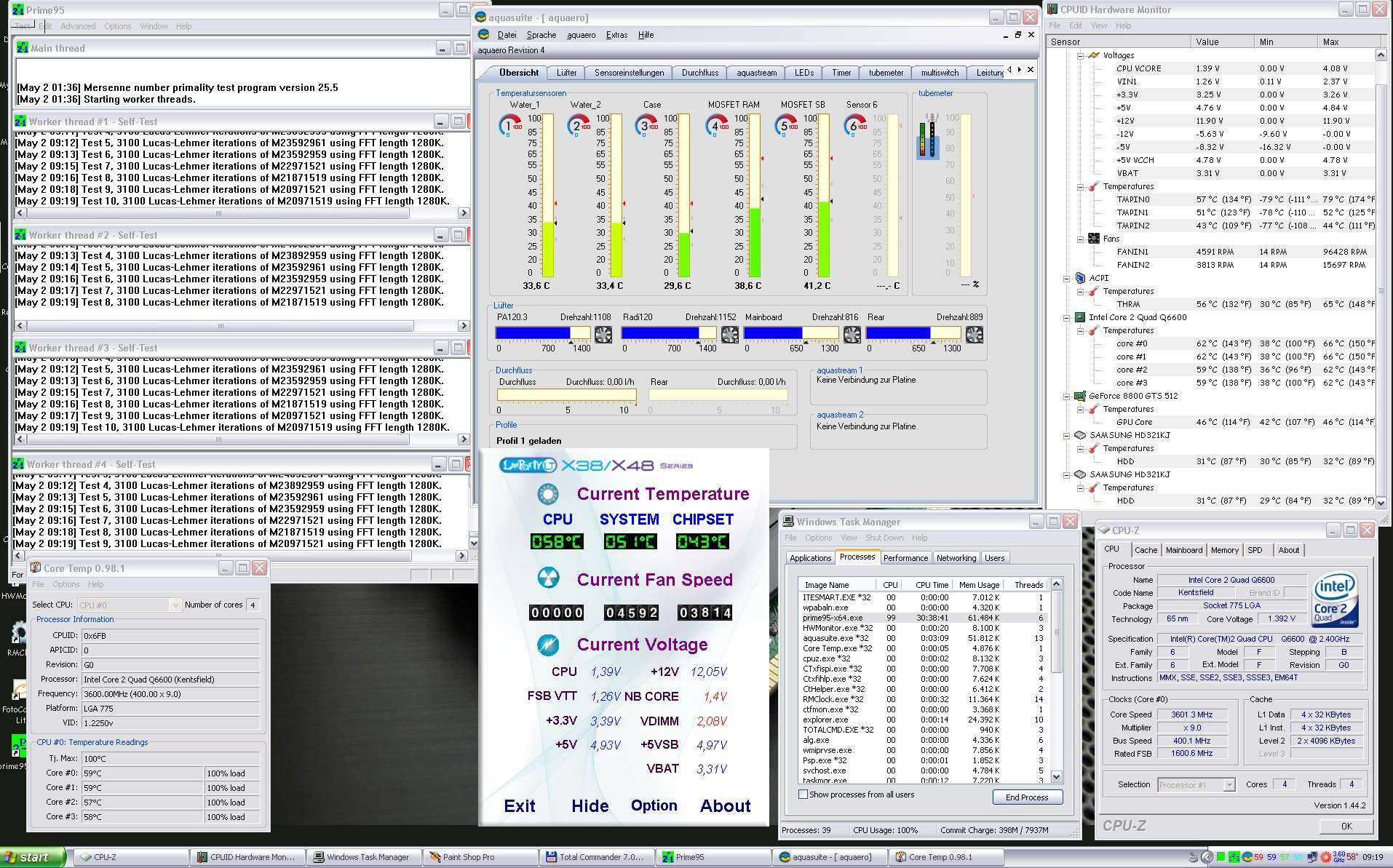Click the PA120.3 fan icon
This screenshot has height=868, width=1393.
click(x=603, y=334)
